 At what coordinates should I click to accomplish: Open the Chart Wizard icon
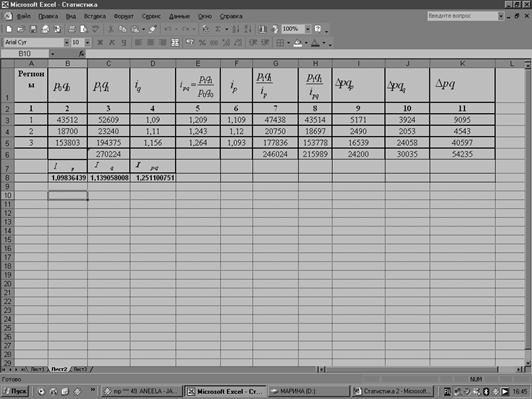[262, 29]
